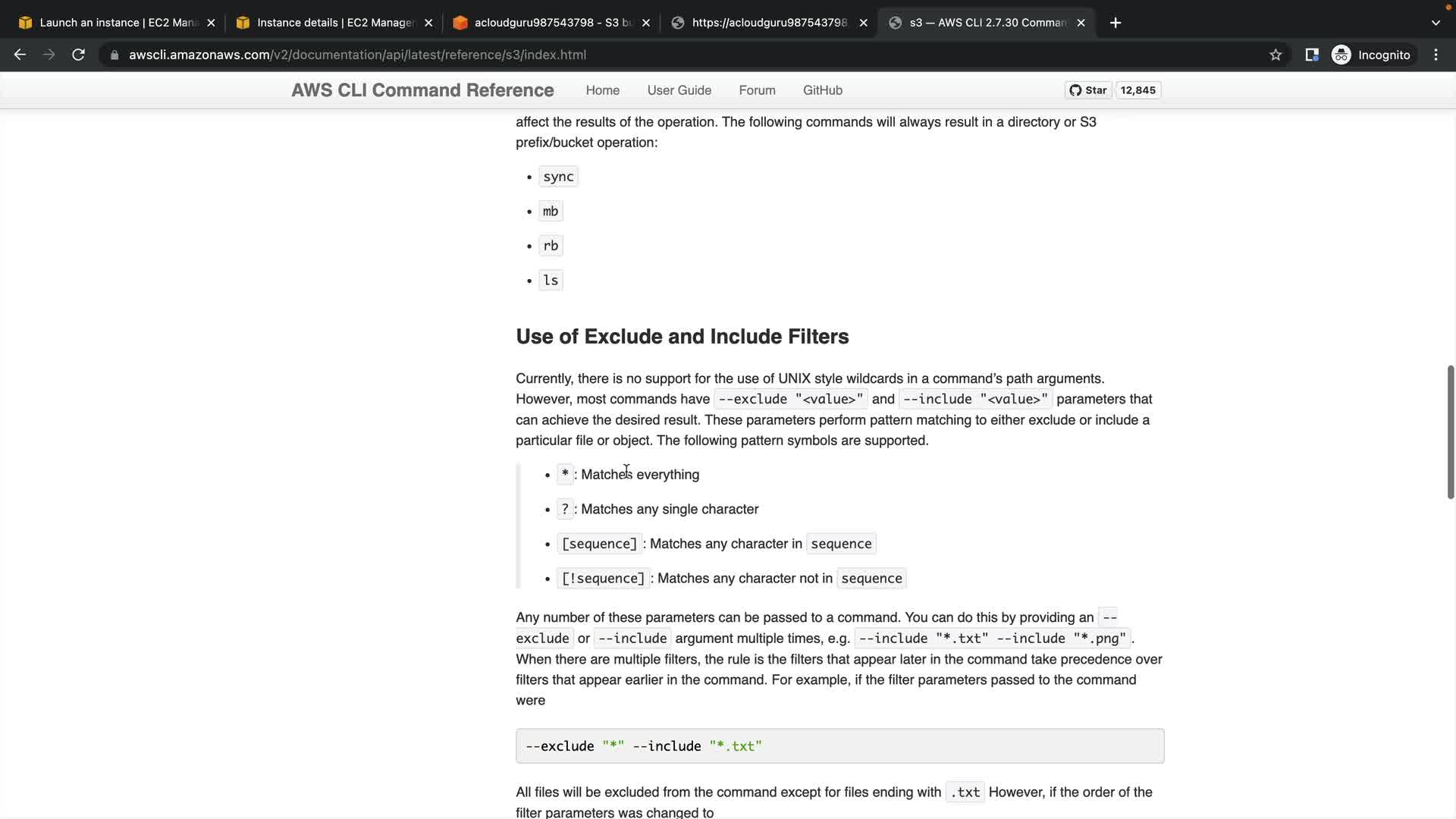This screenshot has height=819, width=1456.
Task: Open the Chrome three-dot menu
Action: point(1436,55)
